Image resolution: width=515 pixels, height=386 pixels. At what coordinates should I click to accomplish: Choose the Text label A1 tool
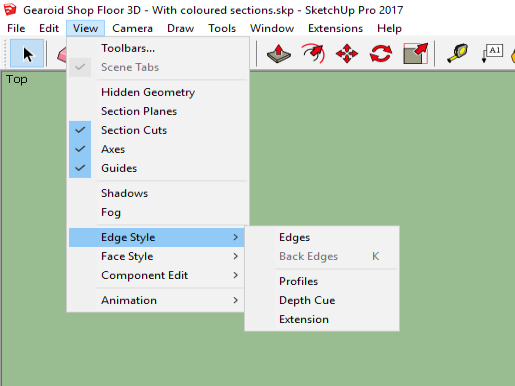[492, 53]
